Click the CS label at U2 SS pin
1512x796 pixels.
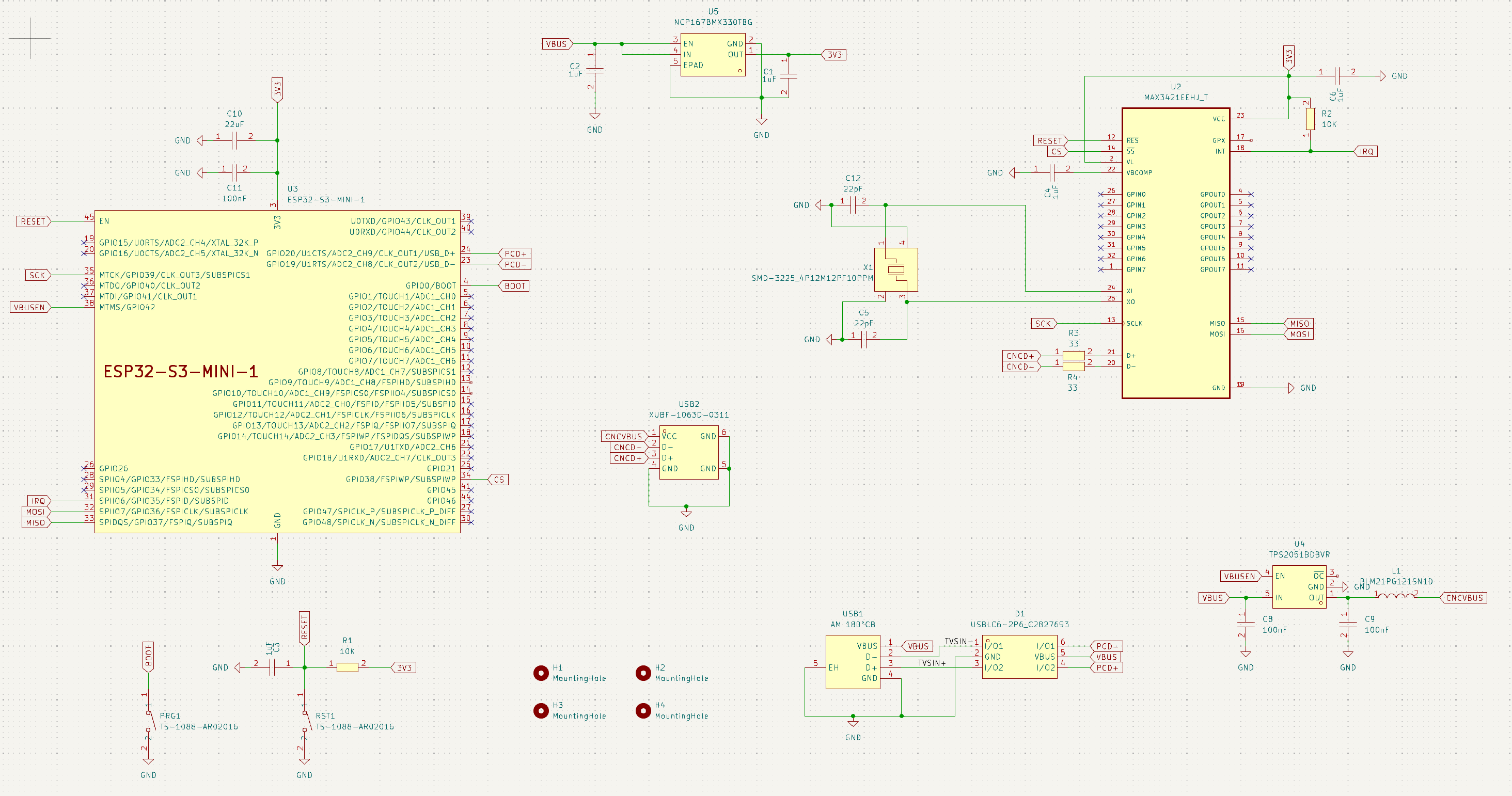(x=1057, y=151)
